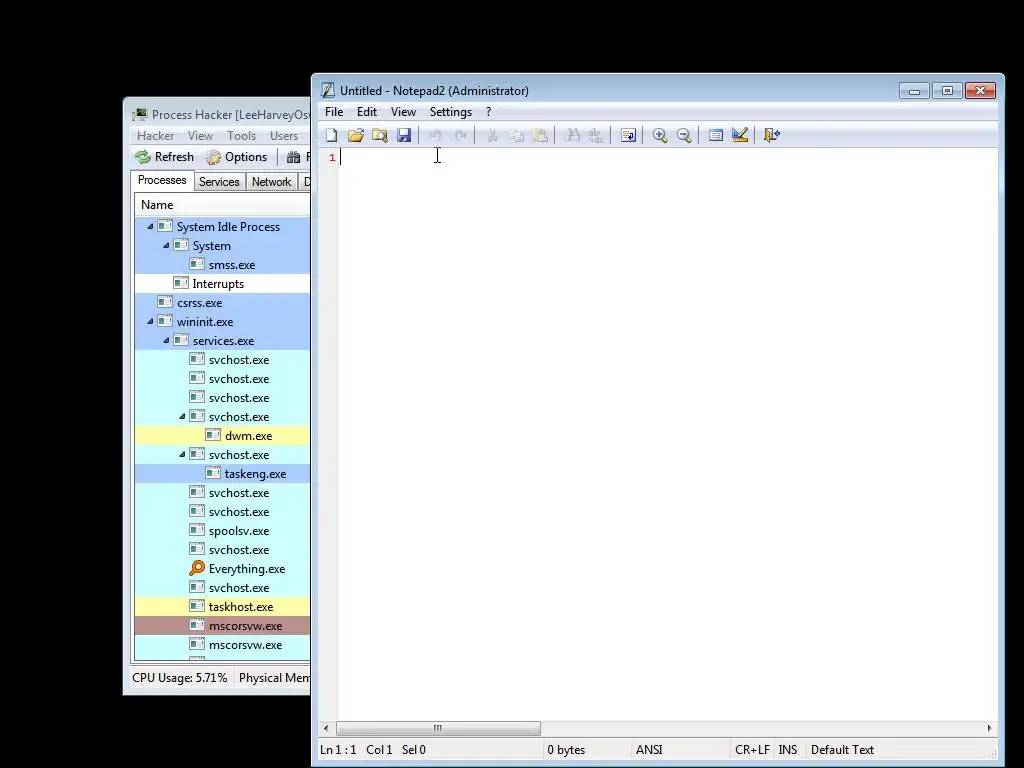Open the Edit menu in Notepad2
The height and width of the screenshot is (768, 1024).
(367, 112)
